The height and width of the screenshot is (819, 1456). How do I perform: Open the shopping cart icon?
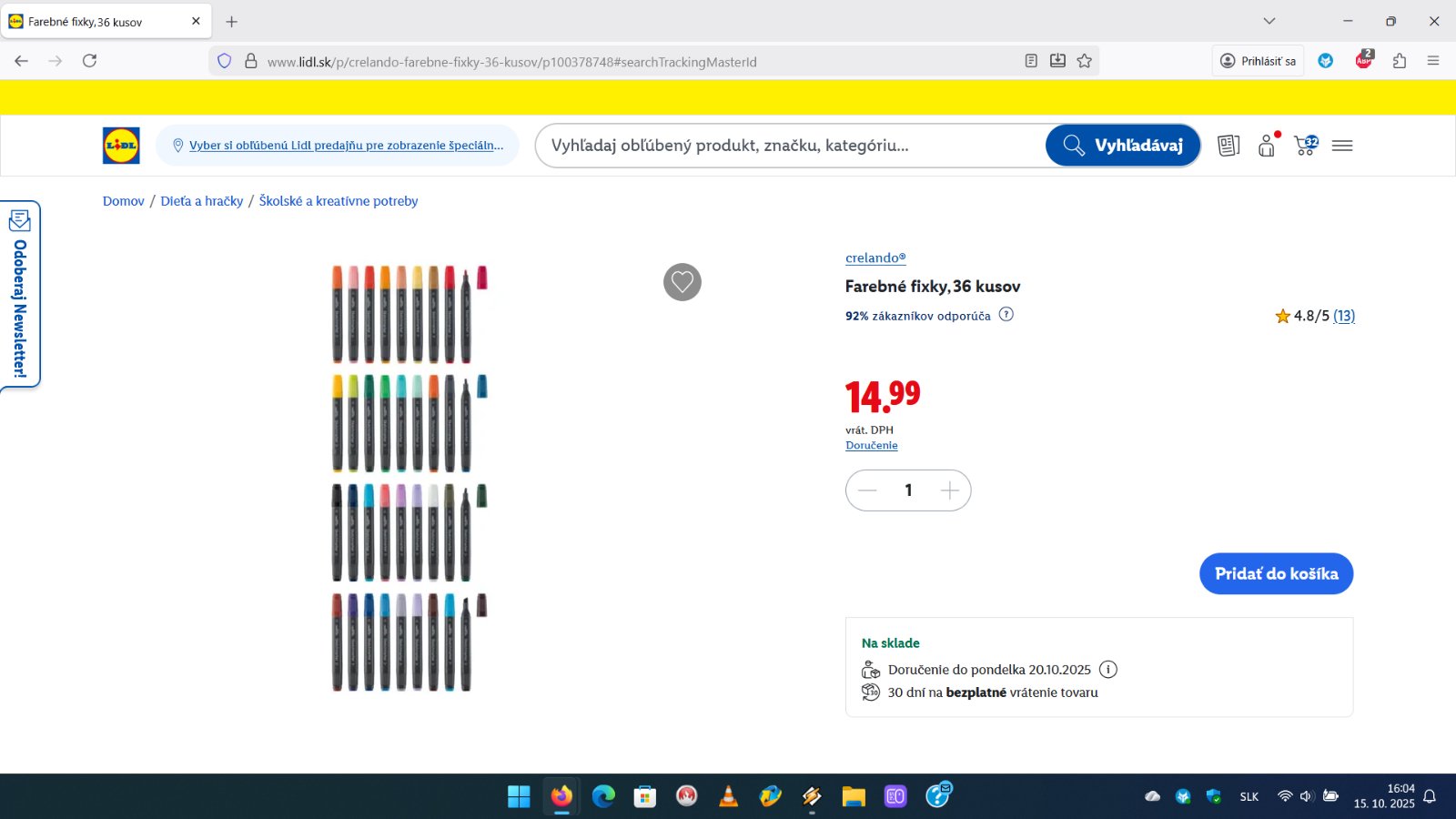(x=1305, y=146)
